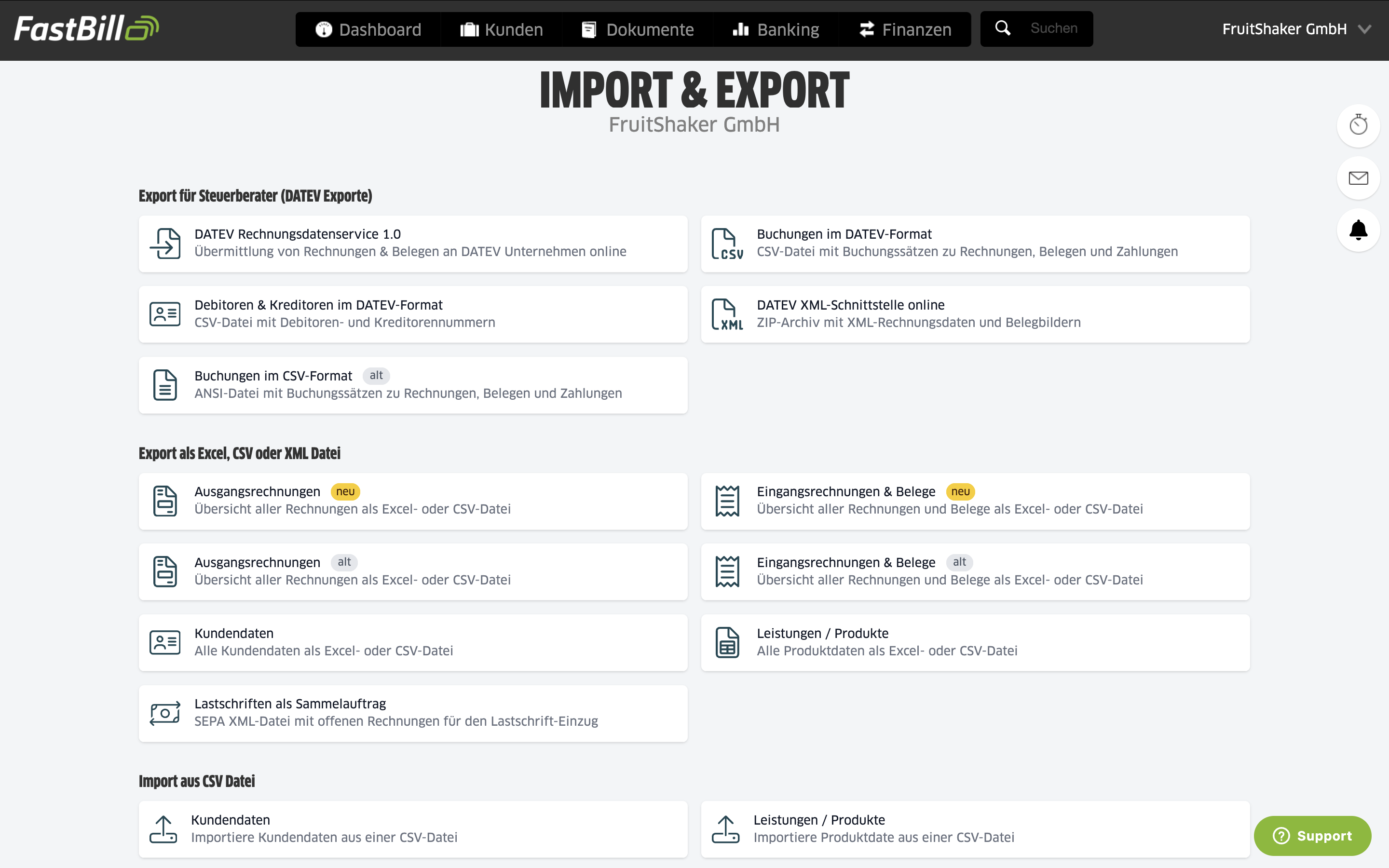Click the CSV file icon for DATEV bookings

pyautogui.click(x=727, y=244)
